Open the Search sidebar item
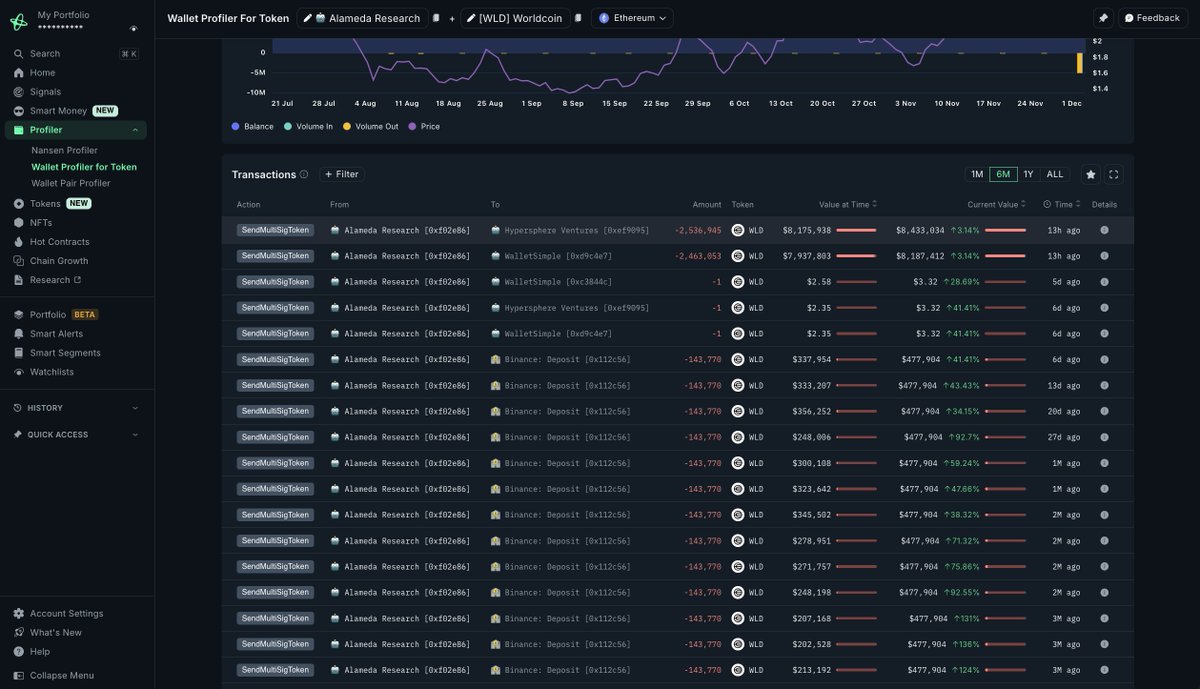 pos(45,54)
